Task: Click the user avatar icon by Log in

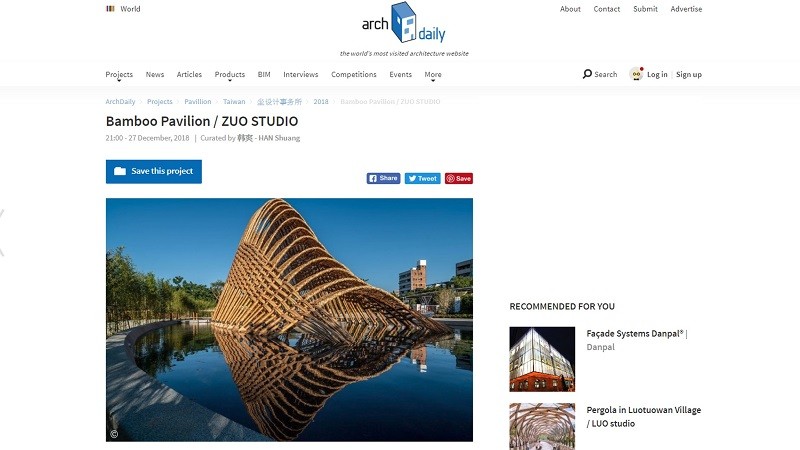Action: click(636, 74)
